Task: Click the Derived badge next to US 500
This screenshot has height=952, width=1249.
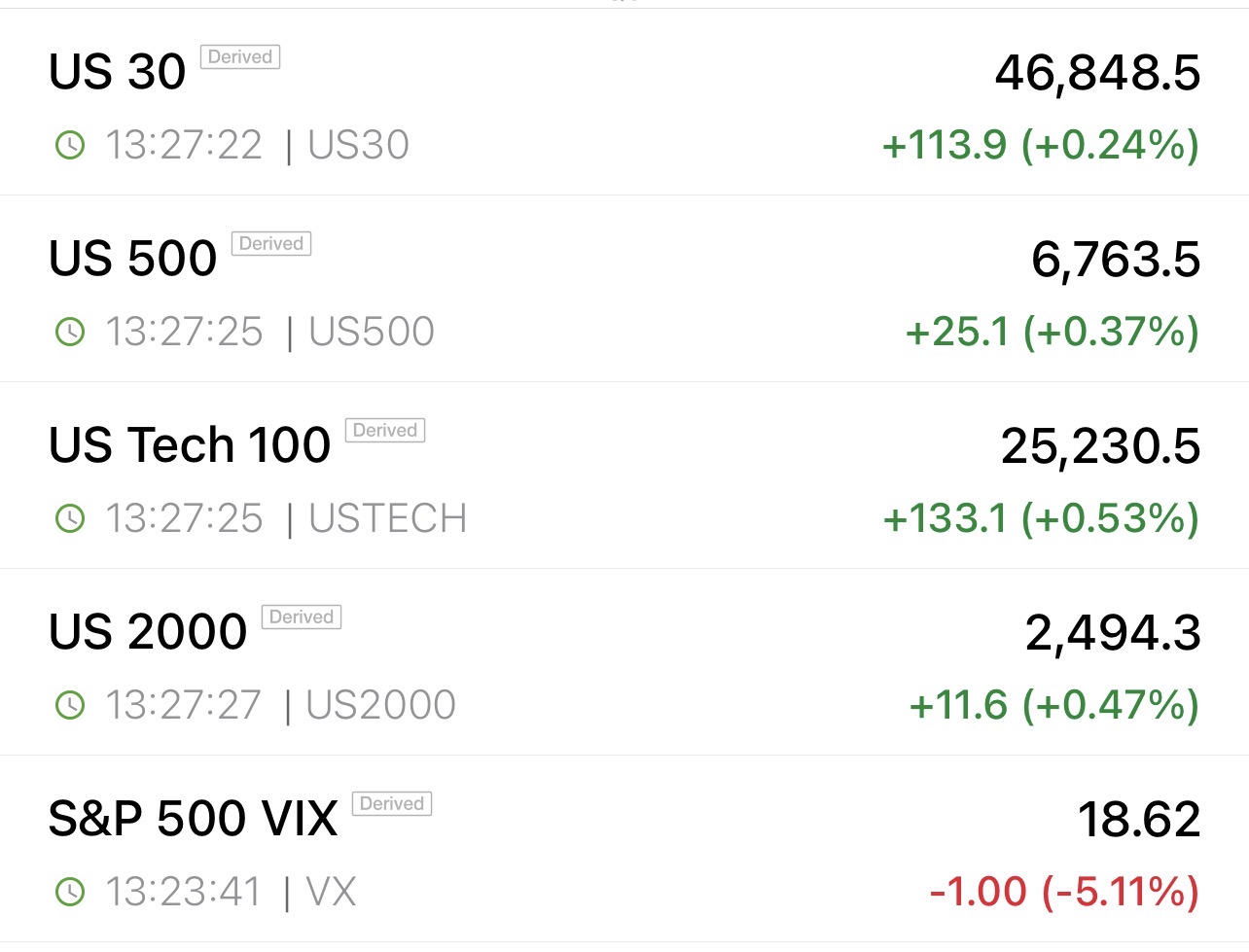Action: coord(271,244)
